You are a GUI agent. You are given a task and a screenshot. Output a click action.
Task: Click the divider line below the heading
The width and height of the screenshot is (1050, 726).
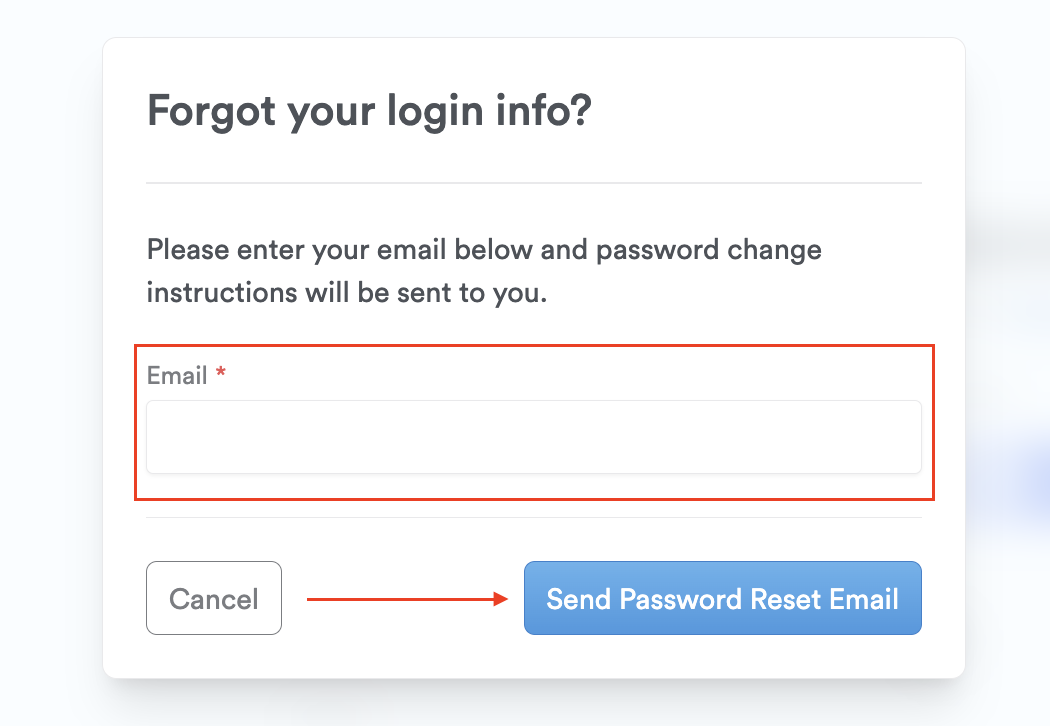coord(533,183)
